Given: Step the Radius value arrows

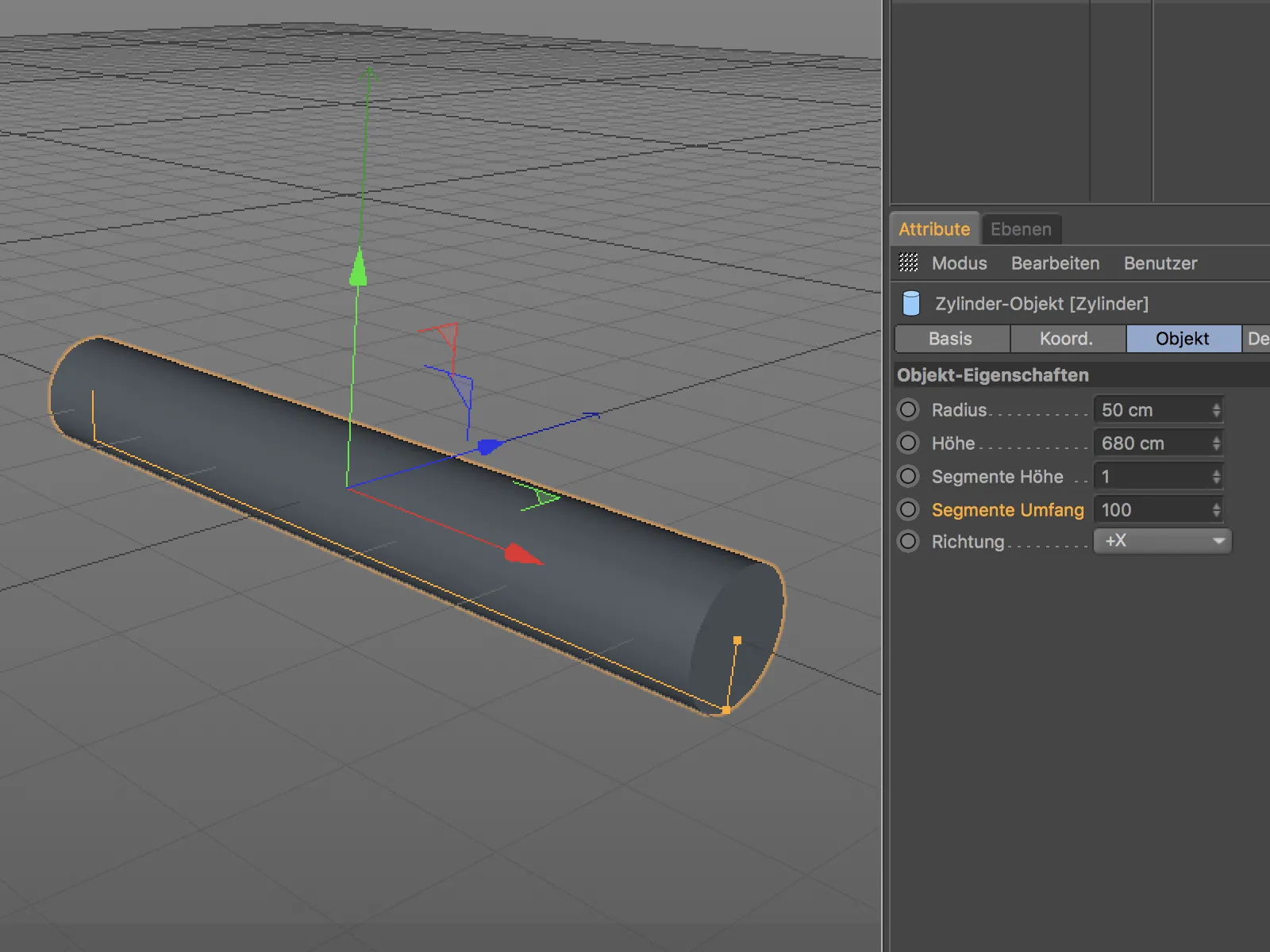Looking at the screenshot, I should click(x=1216, y=410).
